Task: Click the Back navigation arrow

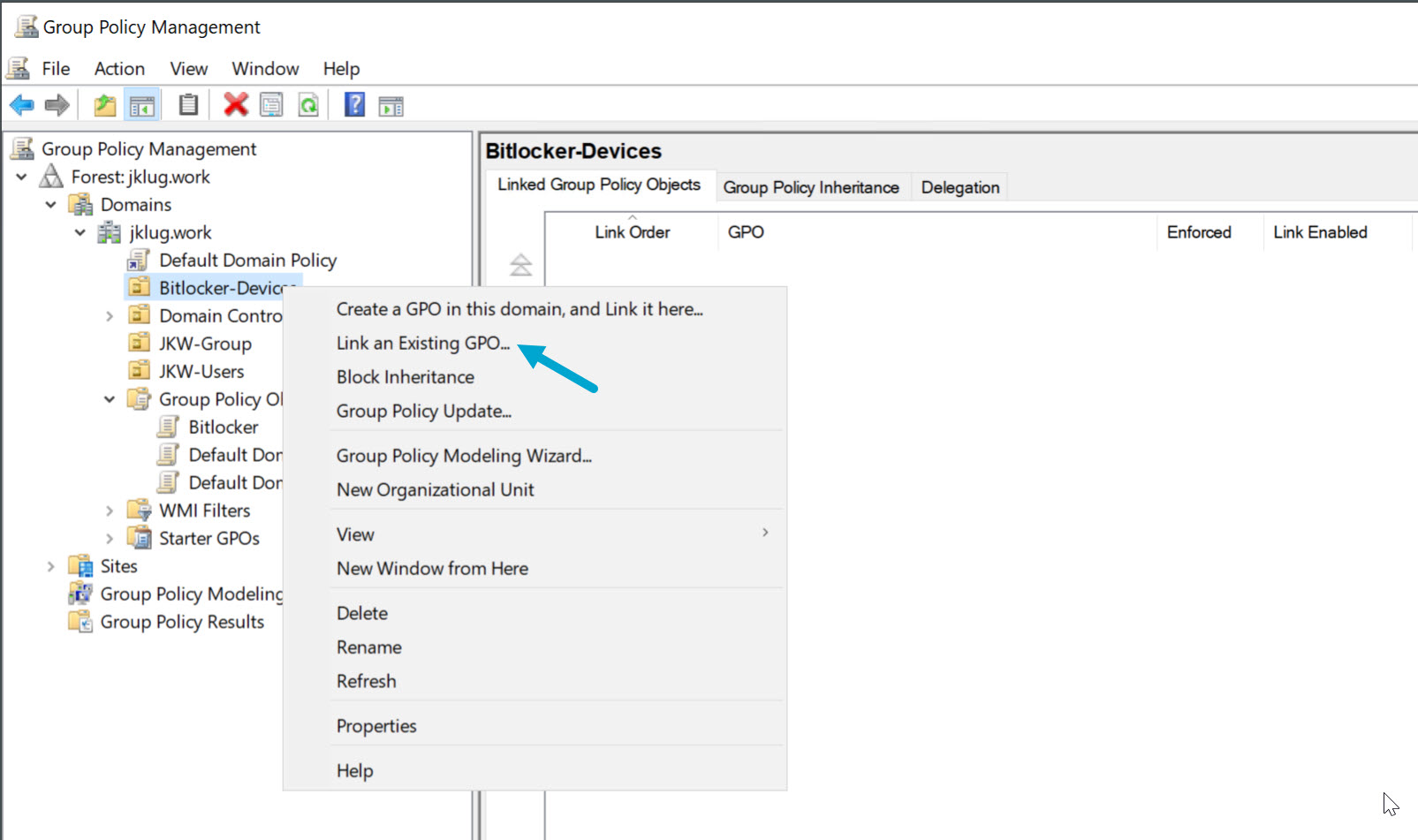Action: point(21,104)
